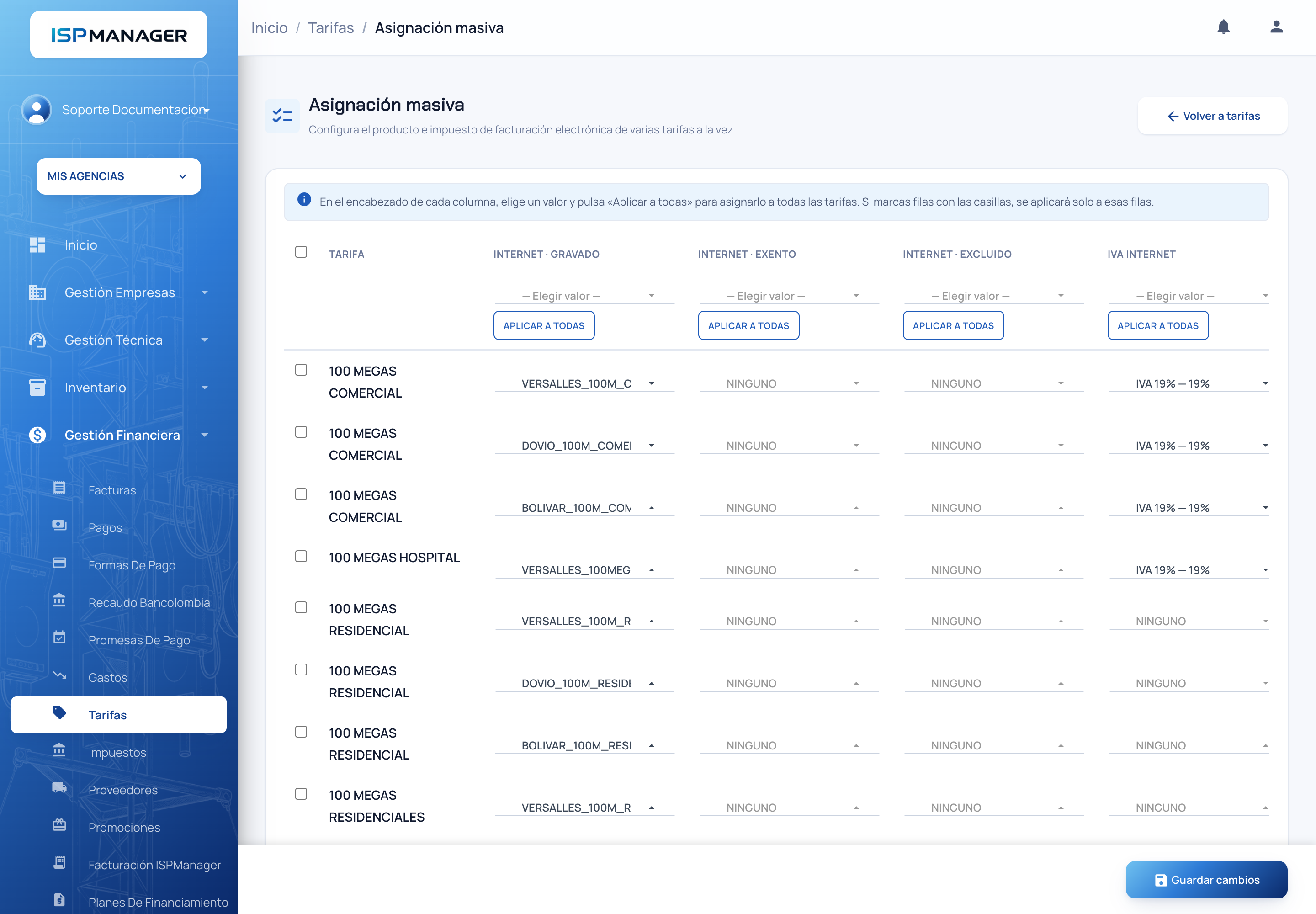Open IVA NINGUNO dropdown in DOVIO_100M_RESIDE row
The width and height of the screenshot is (1316, 914).
click(1189, 683)
